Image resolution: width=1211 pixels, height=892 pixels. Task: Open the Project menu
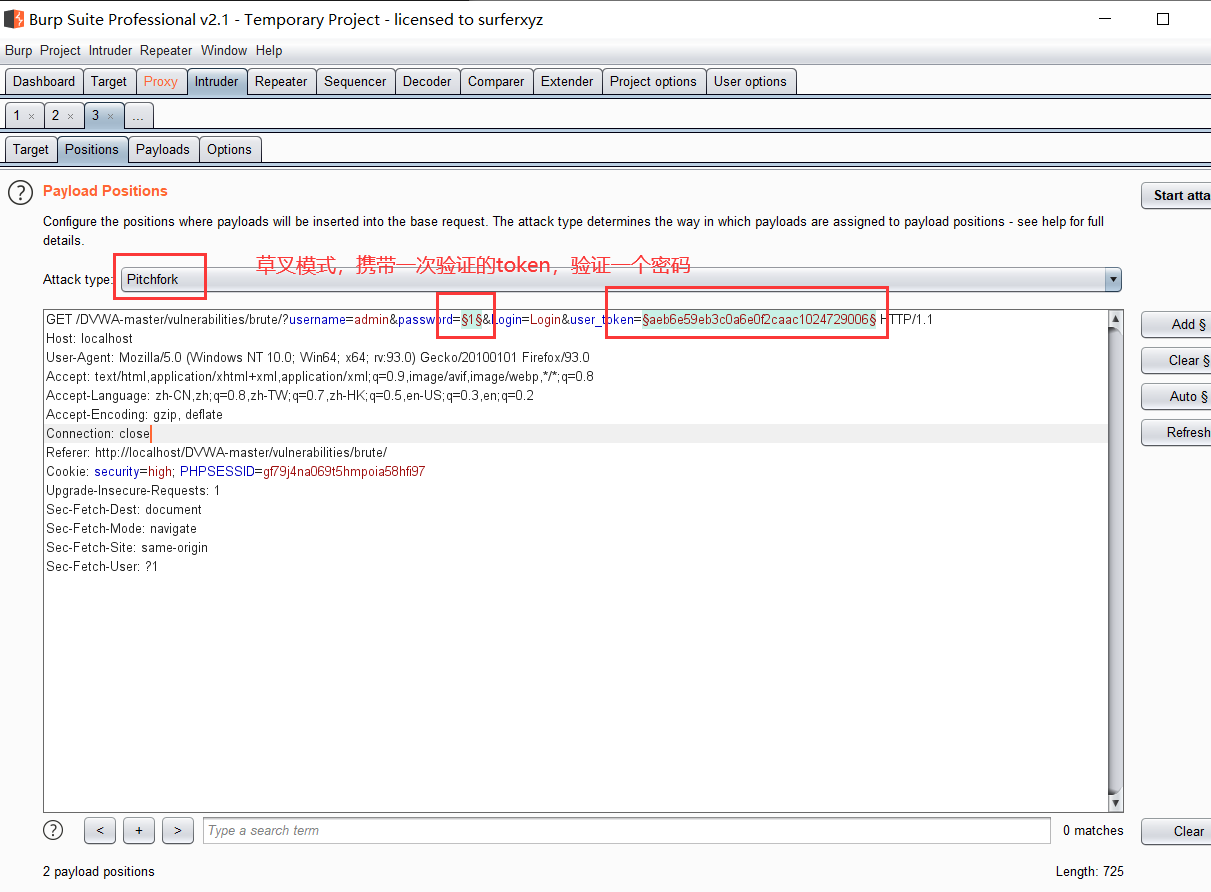coord(60,50)
